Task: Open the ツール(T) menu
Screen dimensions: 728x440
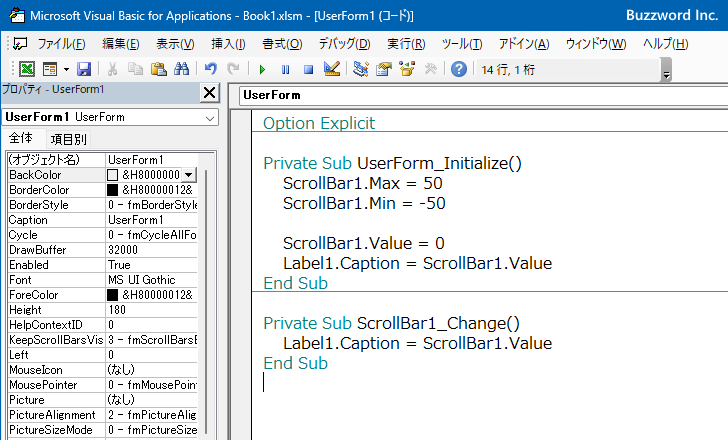Action: (x=462, y=44)
